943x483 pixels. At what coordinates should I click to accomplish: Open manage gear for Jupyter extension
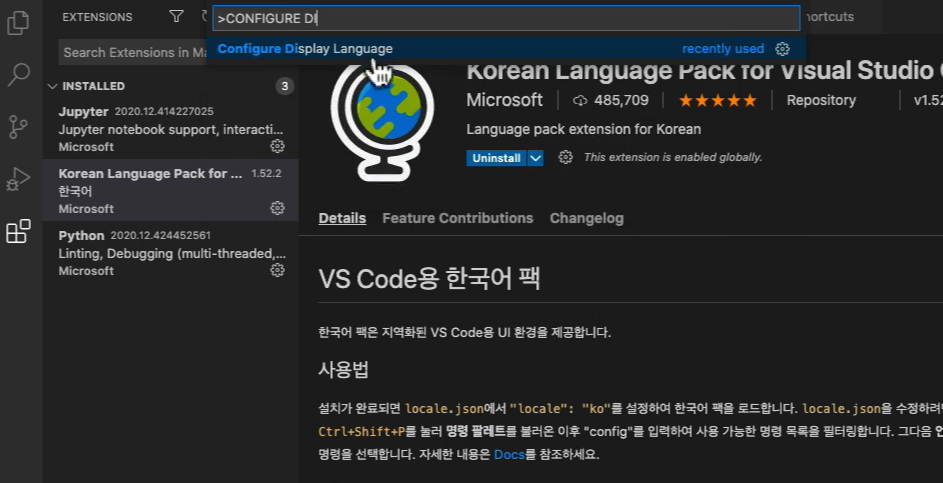277,146
